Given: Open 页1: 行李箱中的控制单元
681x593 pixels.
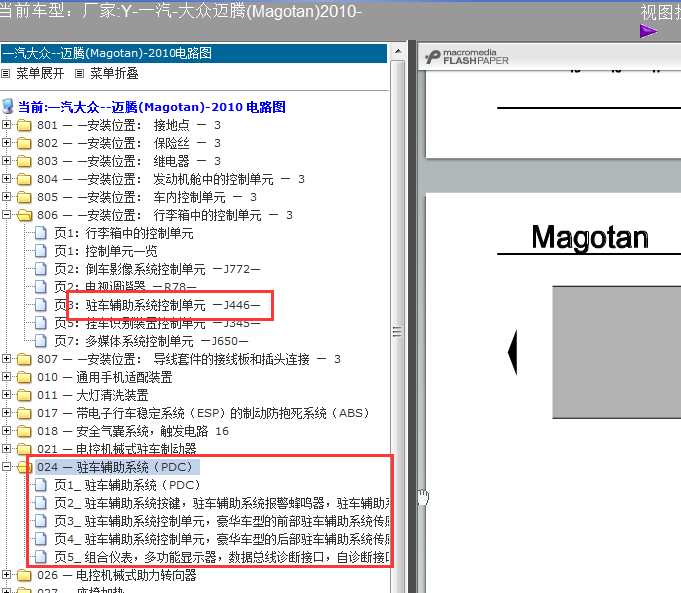Looking at the screenshot, I should click(124, 233).
